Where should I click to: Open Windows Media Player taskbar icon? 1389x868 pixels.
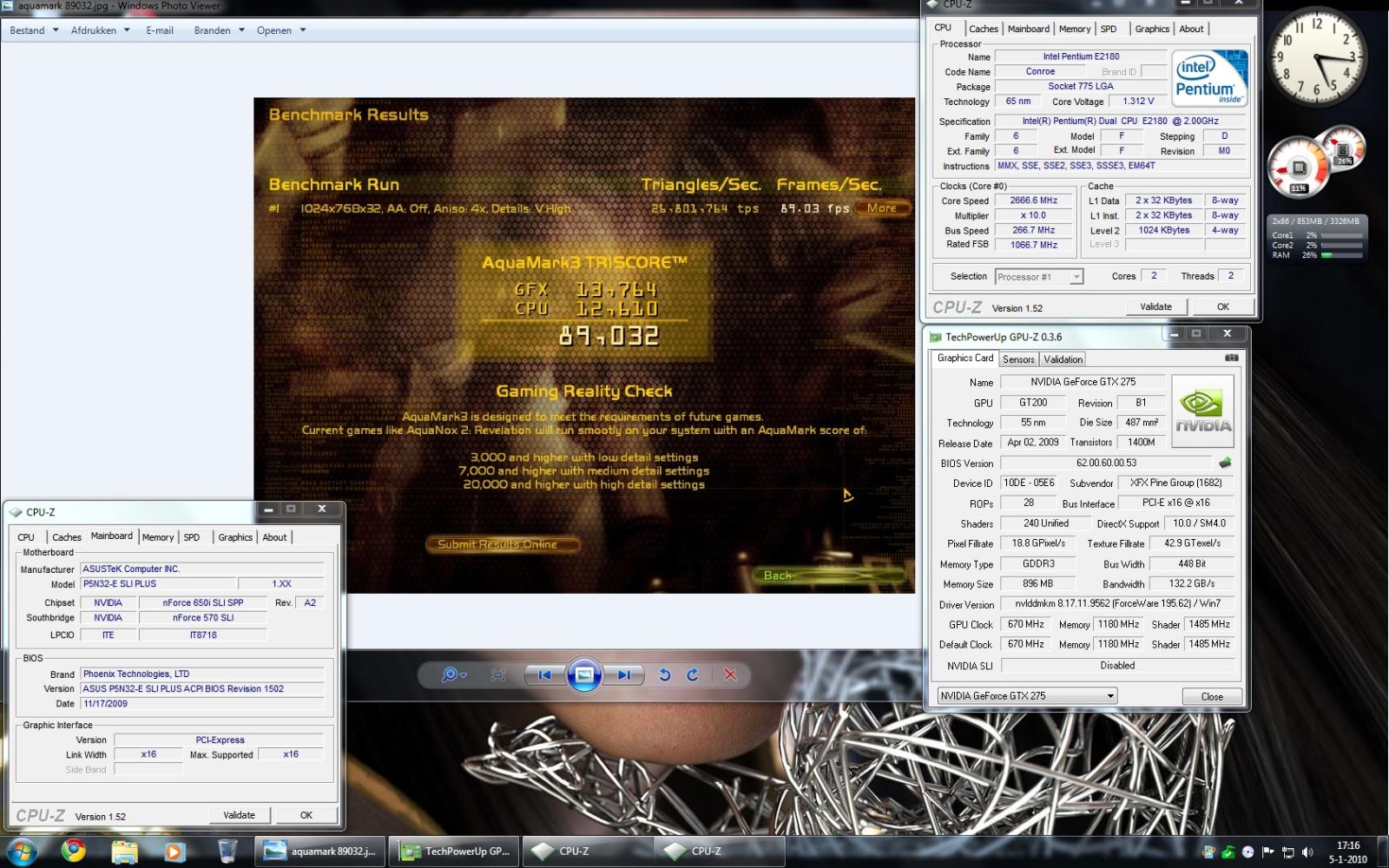tap(174, 852)
